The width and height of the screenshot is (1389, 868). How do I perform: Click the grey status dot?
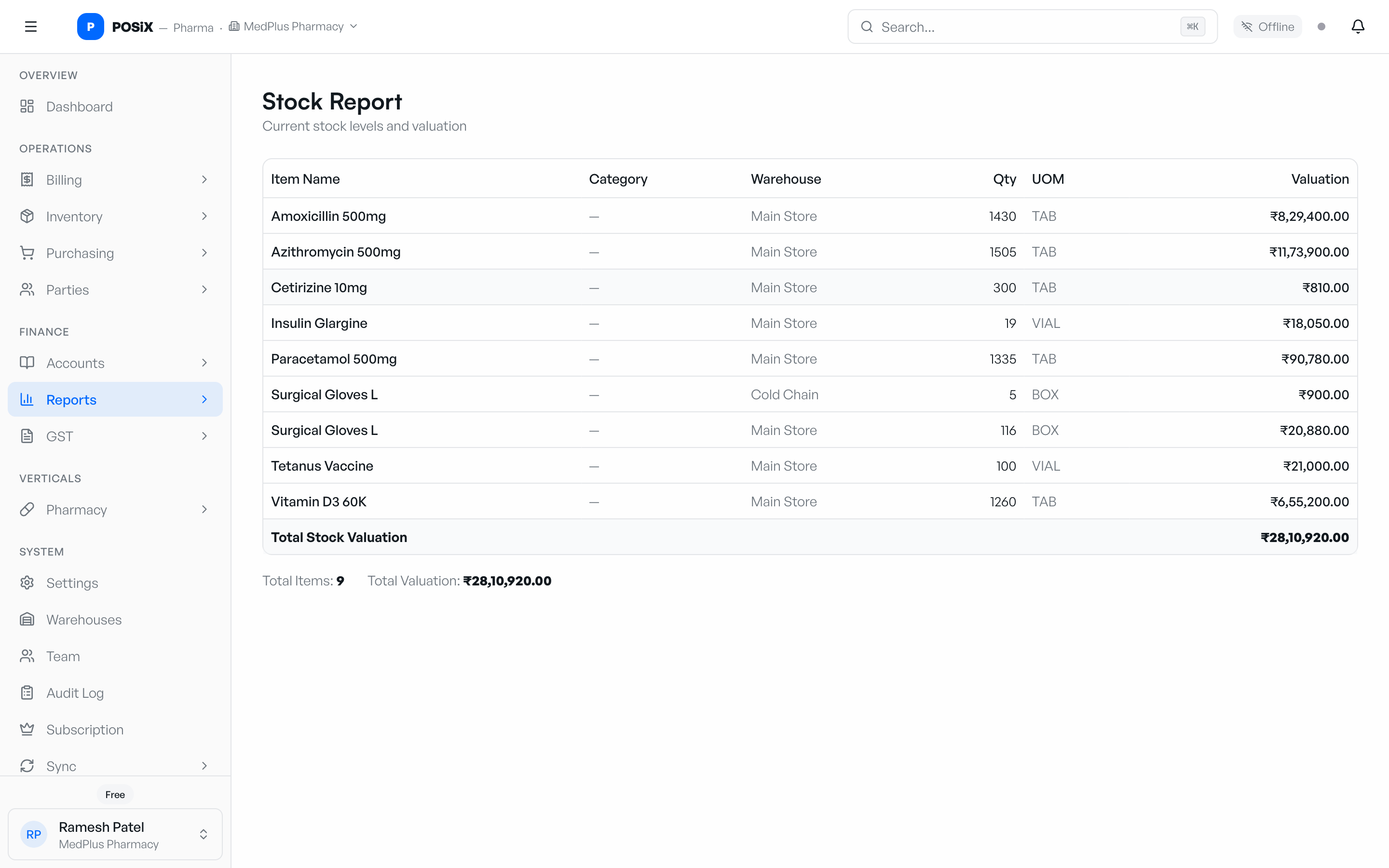coord(1321,27)
